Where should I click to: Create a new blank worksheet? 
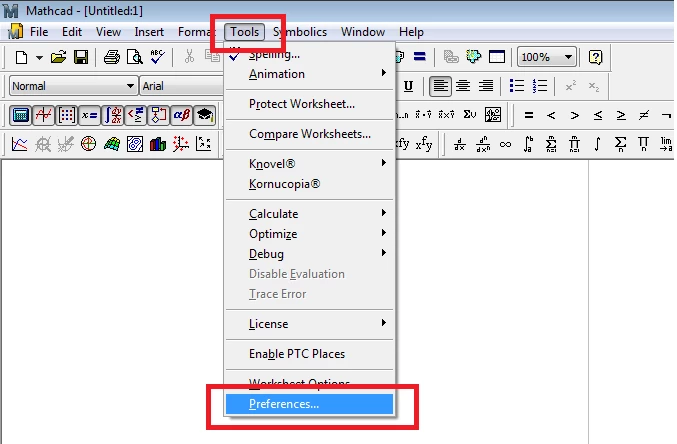coord(21,57)
